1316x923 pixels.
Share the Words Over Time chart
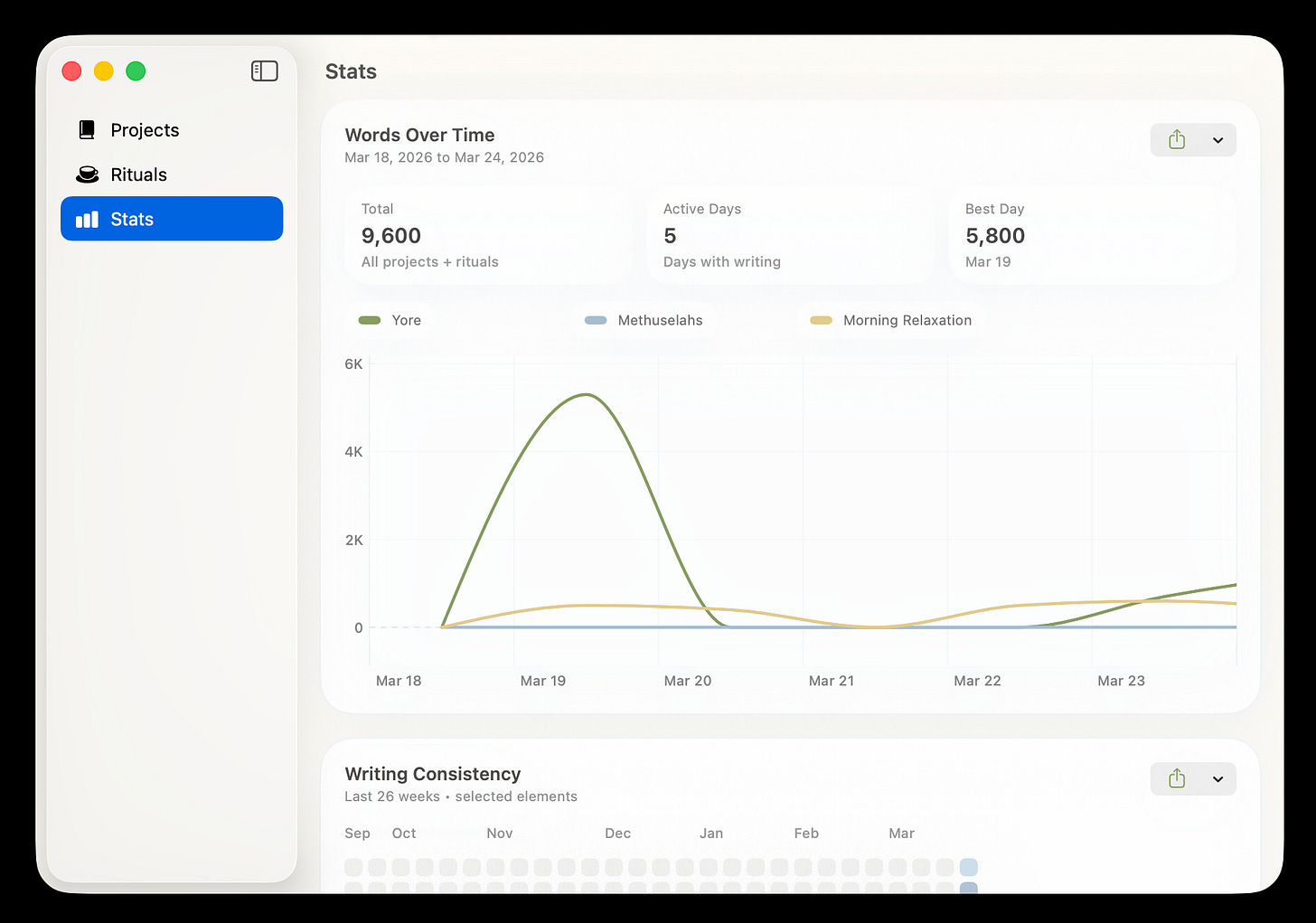(x=1176, y=140)
